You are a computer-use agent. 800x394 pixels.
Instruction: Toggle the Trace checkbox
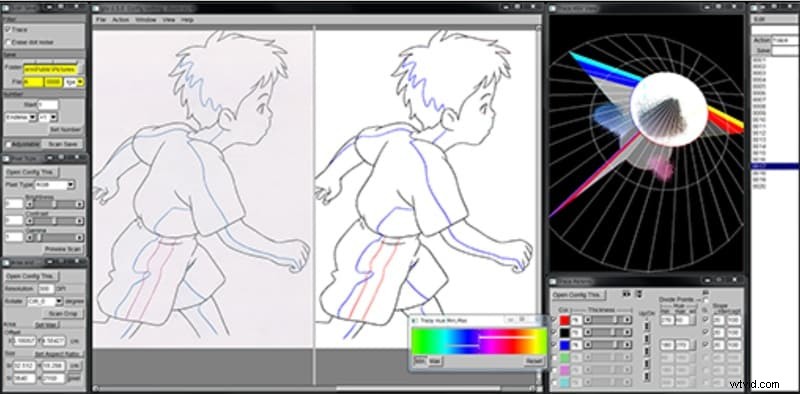(x=8, y=30)
